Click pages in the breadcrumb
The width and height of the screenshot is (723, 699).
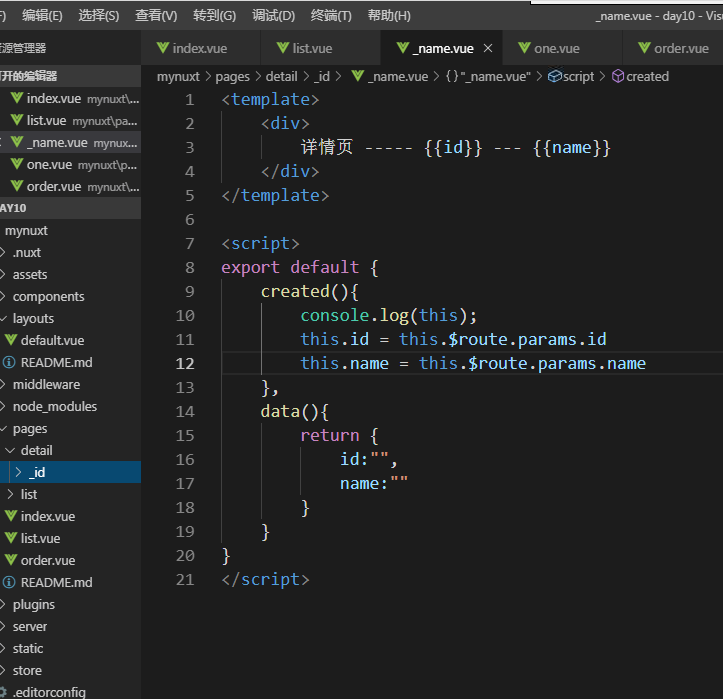click(x=232, y=77)
